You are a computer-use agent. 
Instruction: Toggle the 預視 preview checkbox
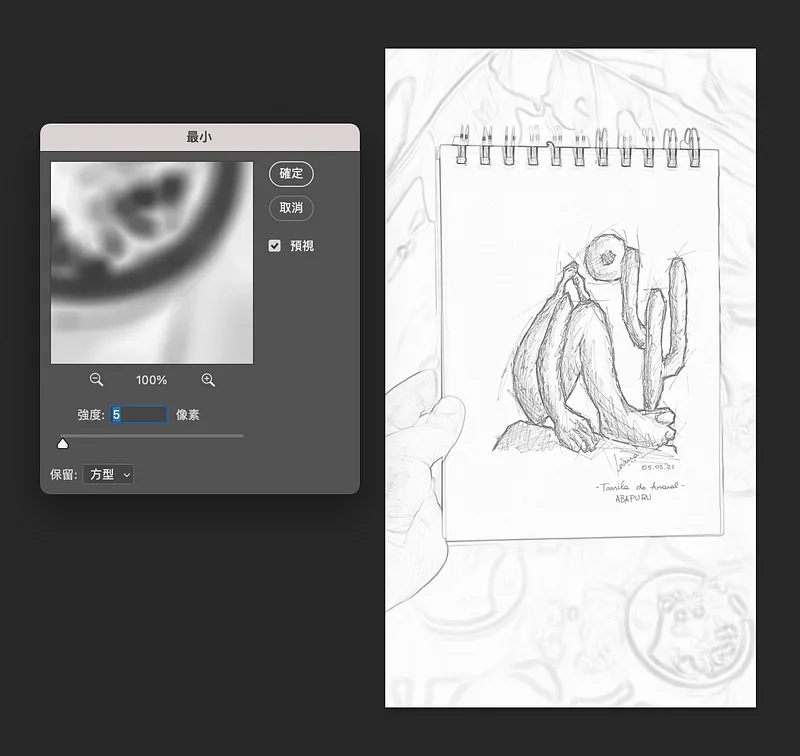pyautogui.click(x=274, y=246)
